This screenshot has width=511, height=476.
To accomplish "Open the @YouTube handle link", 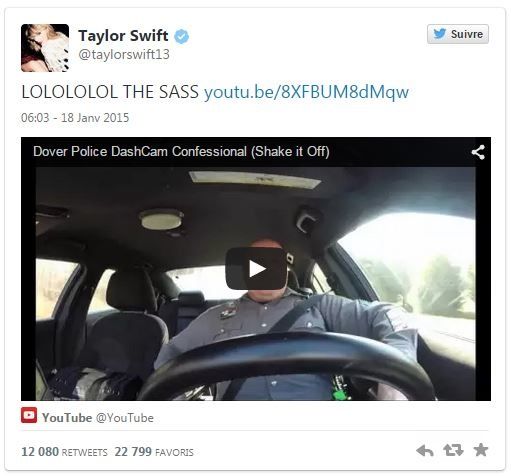I will (125, 418).
